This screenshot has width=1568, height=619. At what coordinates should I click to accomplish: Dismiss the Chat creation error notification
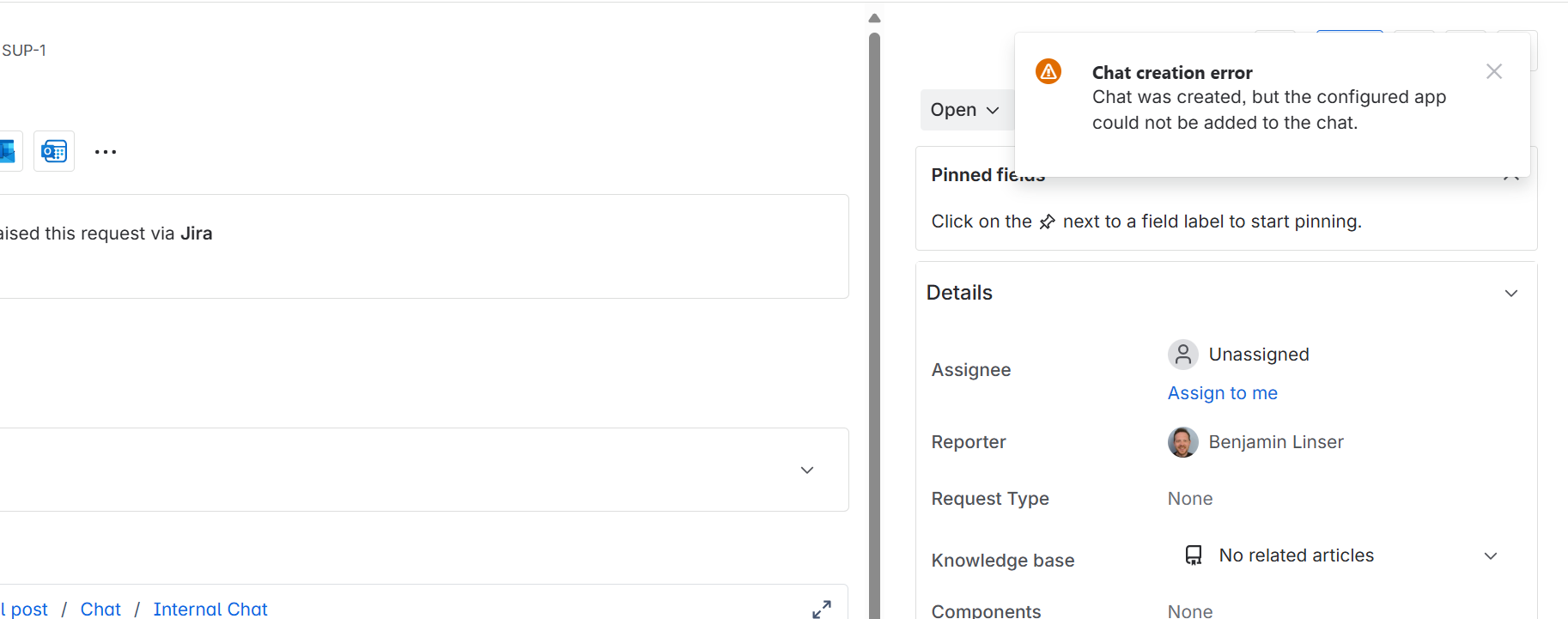(x=1493, y=72)
